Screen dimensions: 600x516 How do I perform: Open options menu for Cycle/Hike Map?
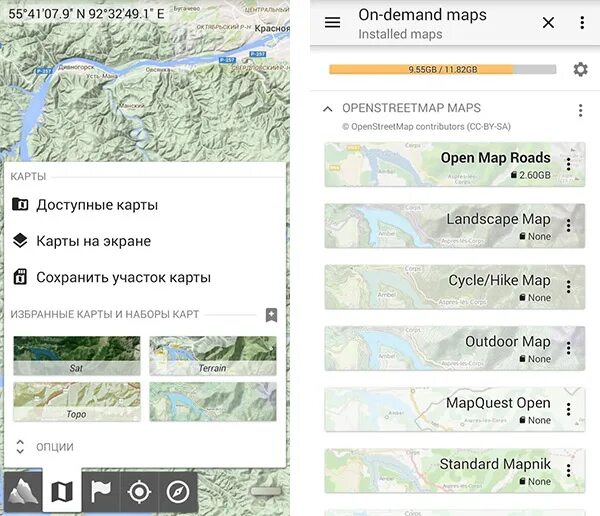coord(569,287)
